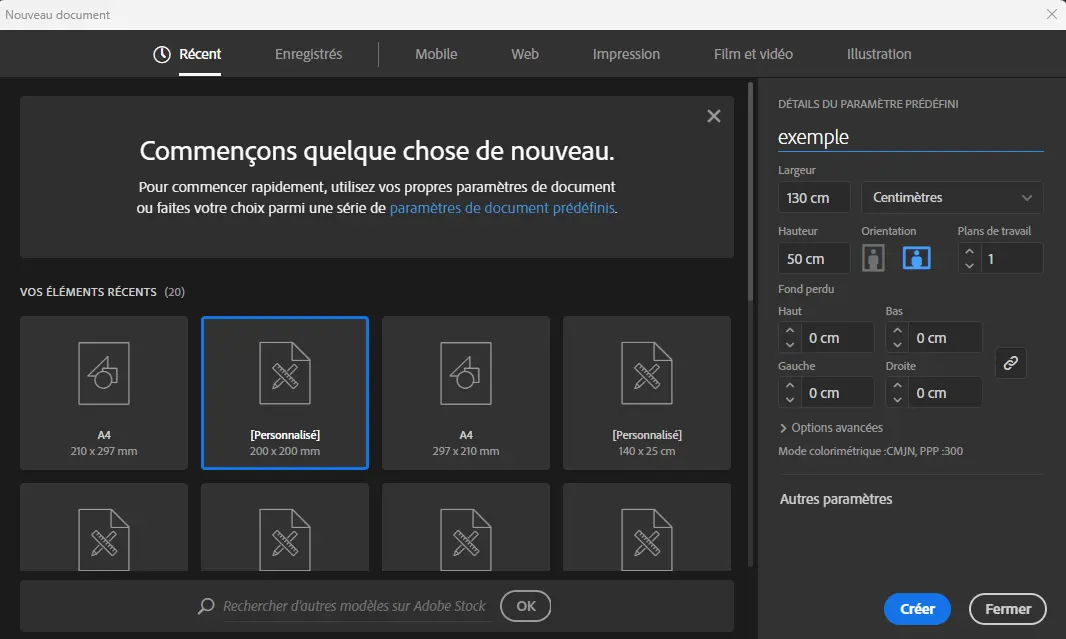Increase Gauche bleed value

789,385
